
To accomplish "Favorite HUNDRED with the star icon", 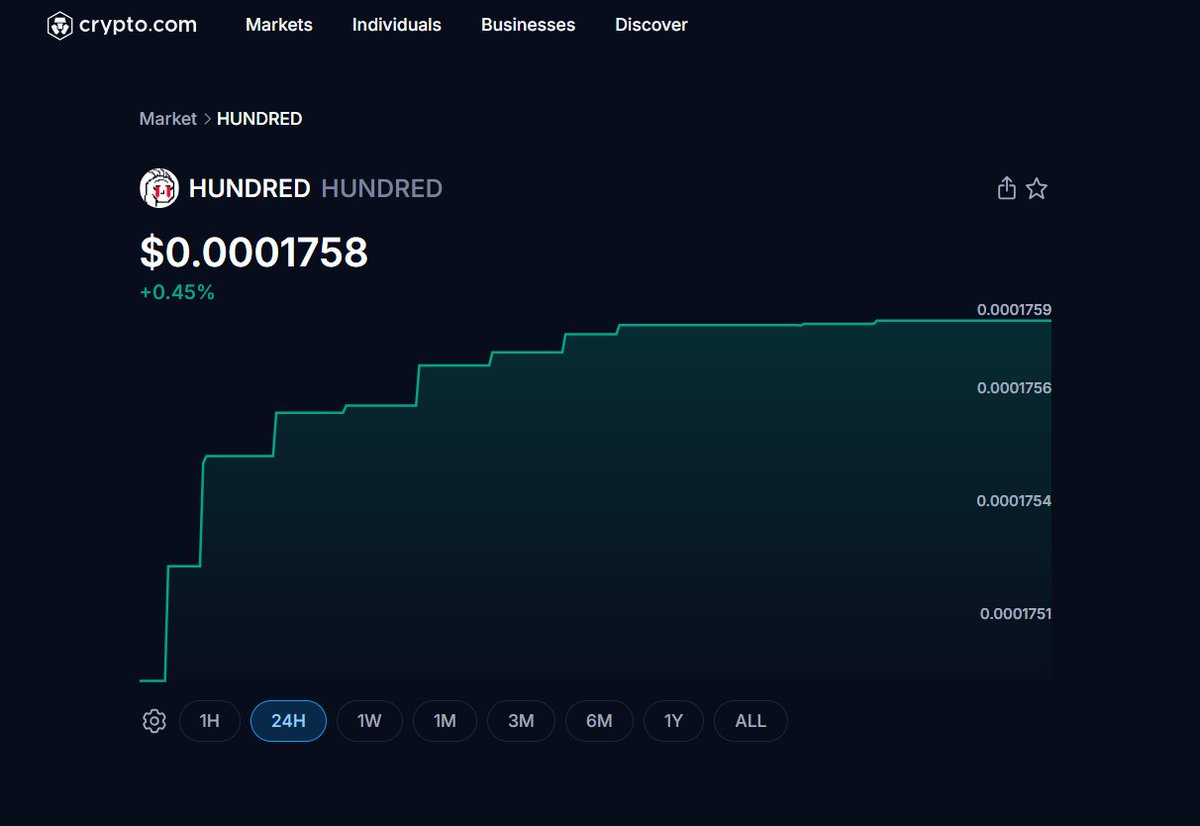I will (x=1037, y=188).
